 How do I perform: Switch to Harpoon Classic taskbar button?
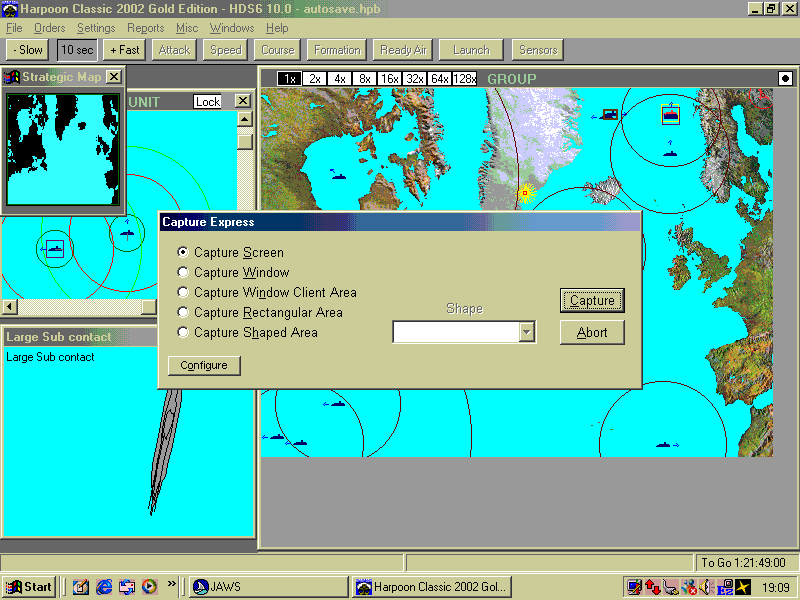(x=431, y=587)
